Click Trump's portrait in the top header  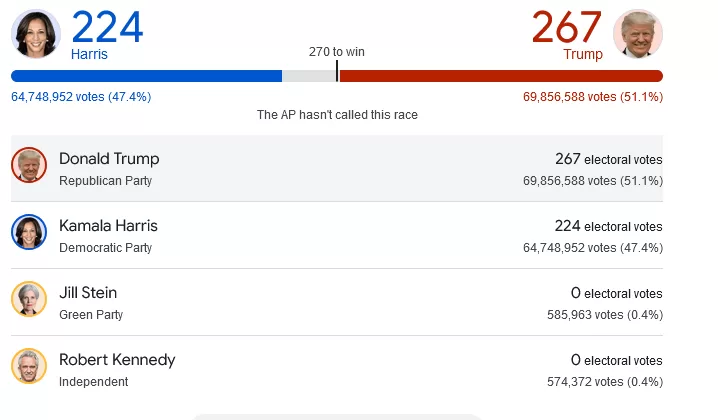coord(637,34)
